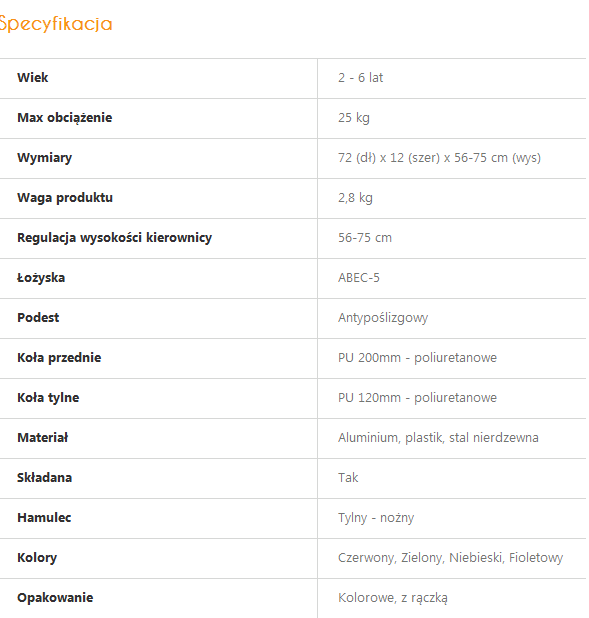
Task: Select the Podest row label
Action: [38, 318]
